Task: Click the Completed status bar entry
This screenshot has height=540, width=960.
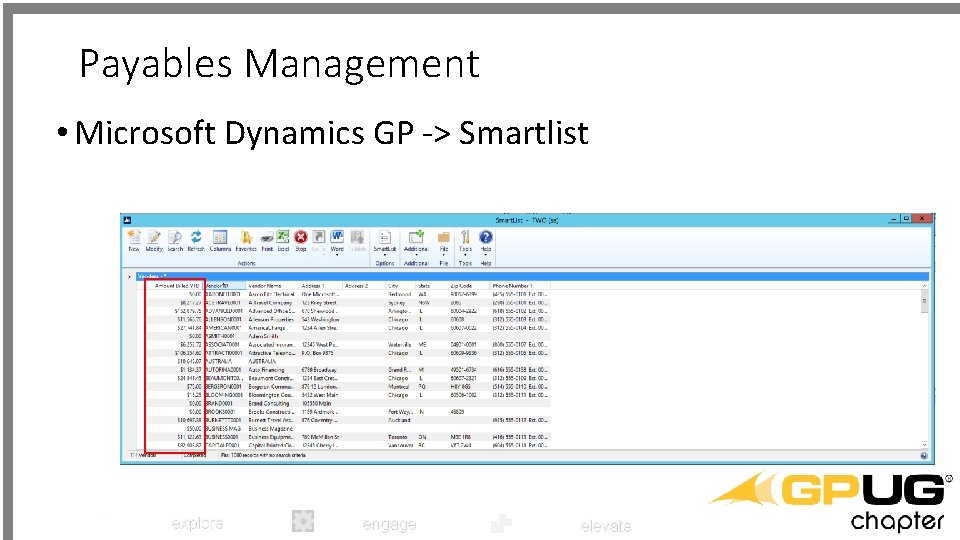Action: (195, 456)
